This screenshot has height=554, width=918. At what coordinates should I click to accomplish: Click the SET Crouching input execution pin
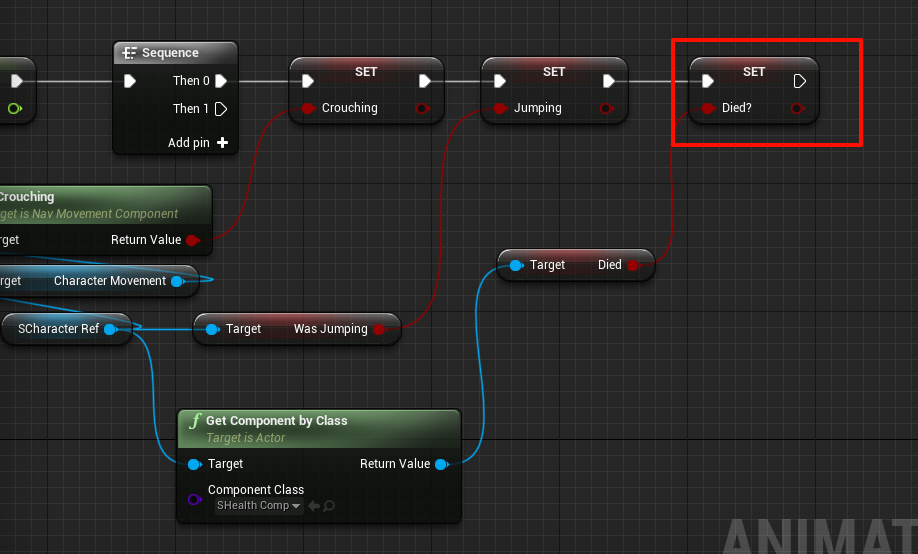tap(308, 81)
